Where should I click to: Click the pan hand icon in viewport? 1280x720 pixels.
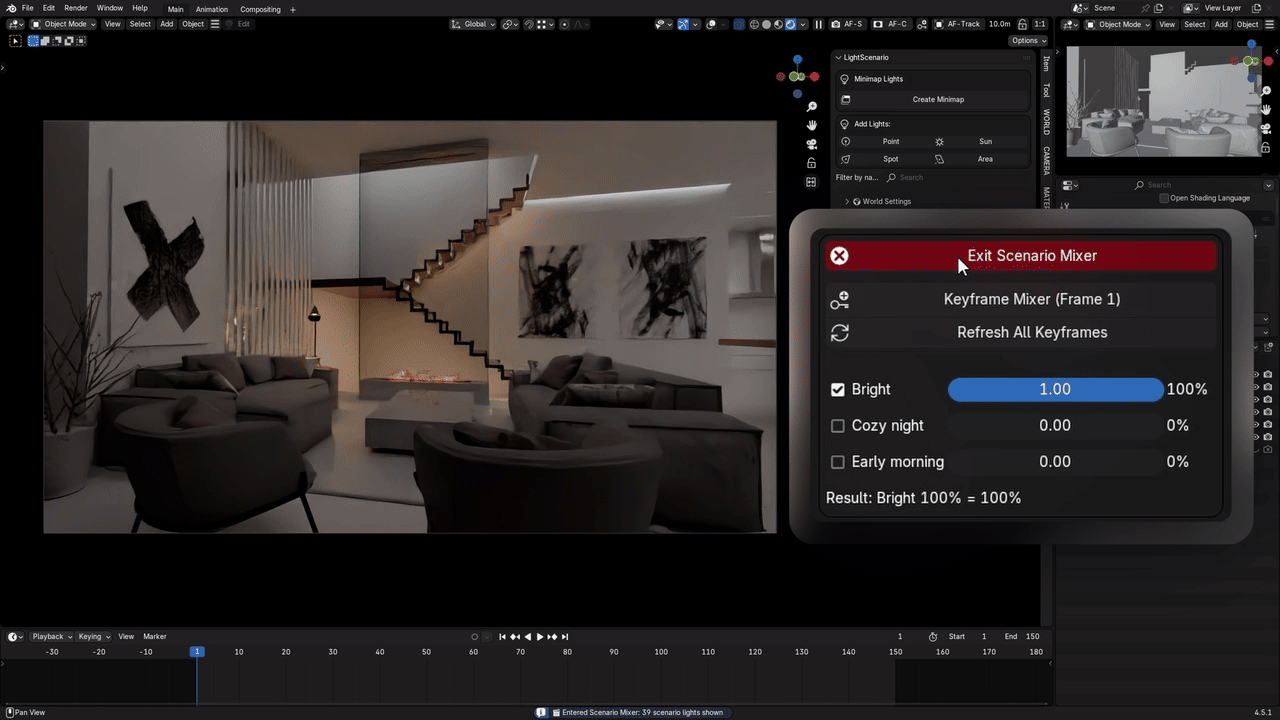pyautogui.click(x=811, y=126)
